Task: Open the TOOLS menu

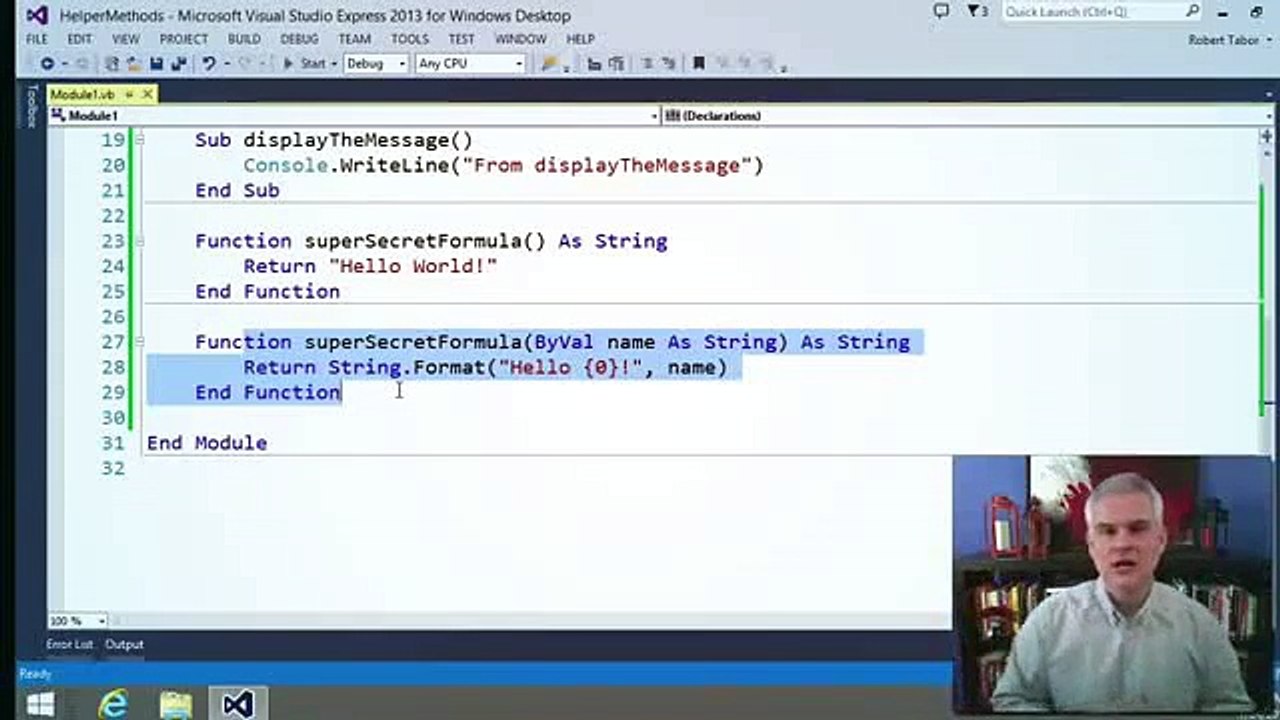Action: pos(409,39)
